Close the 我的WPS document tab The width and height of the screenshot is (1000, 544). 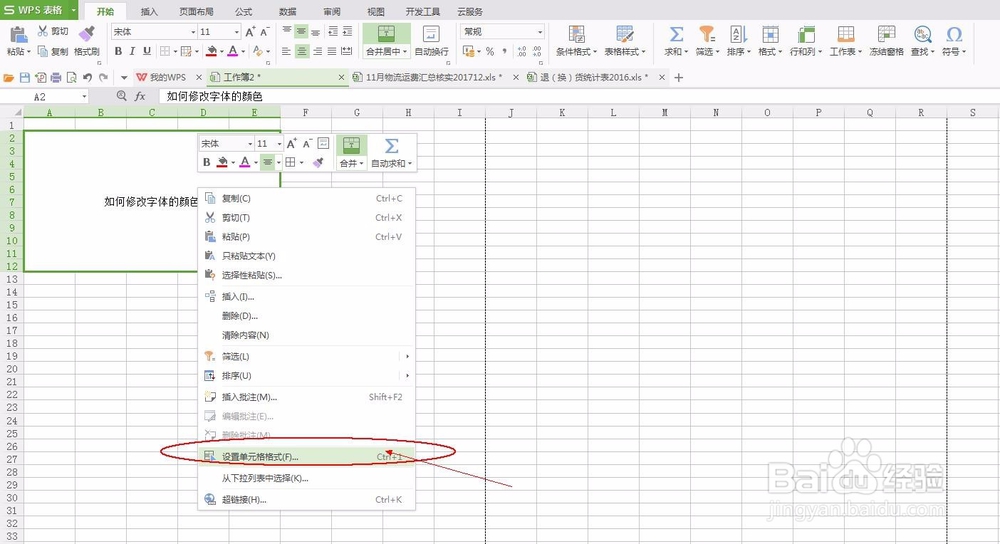click(x=199, y=77)
